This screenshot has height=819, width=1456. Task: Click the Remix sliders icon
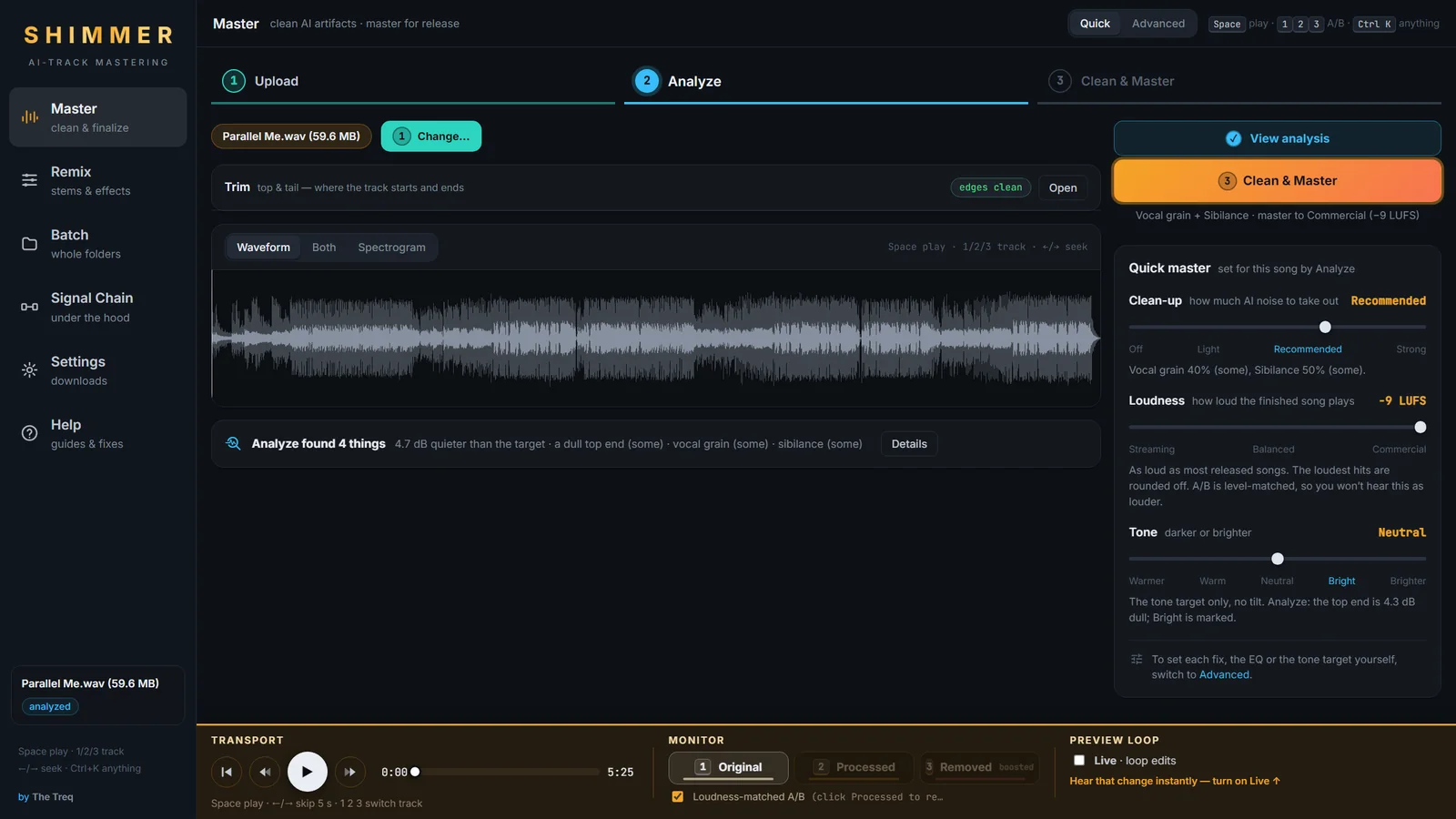[30, 180]
